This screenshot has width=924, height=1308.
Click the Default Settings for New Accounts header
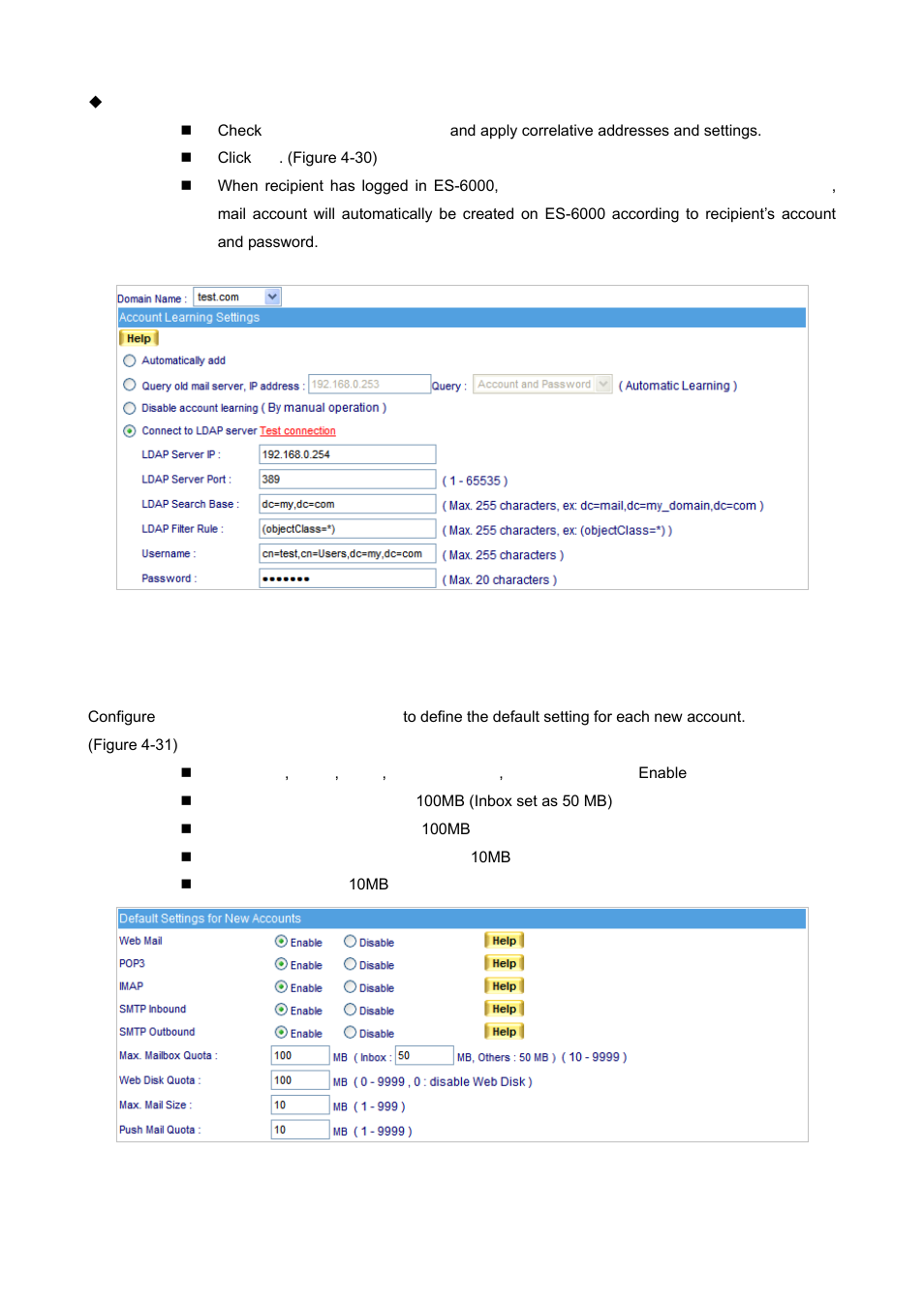tap(462, 919)
